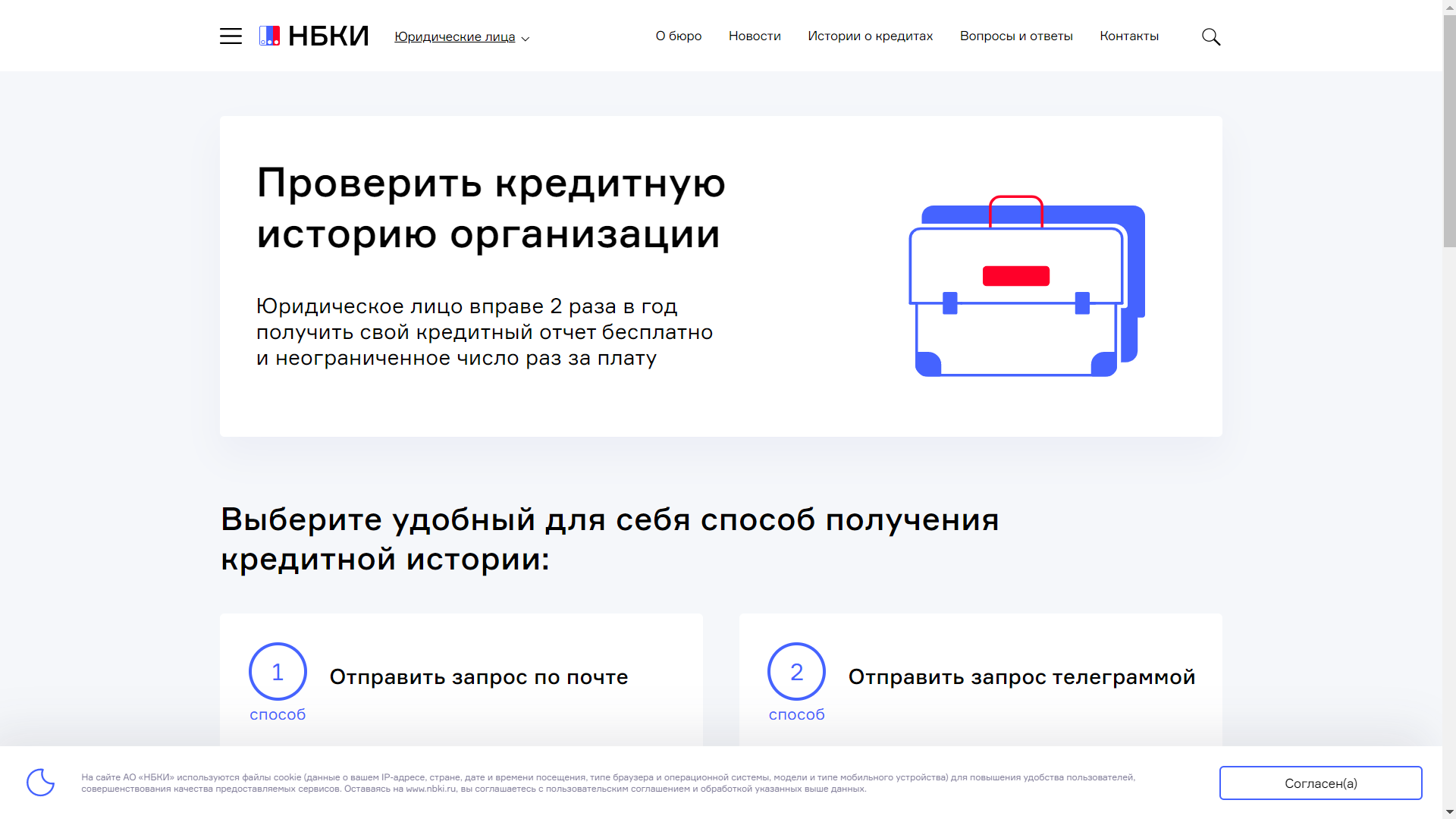1456x819 pixels.
Task: Open Истории о кредитах page
Action: pos(870,36)
